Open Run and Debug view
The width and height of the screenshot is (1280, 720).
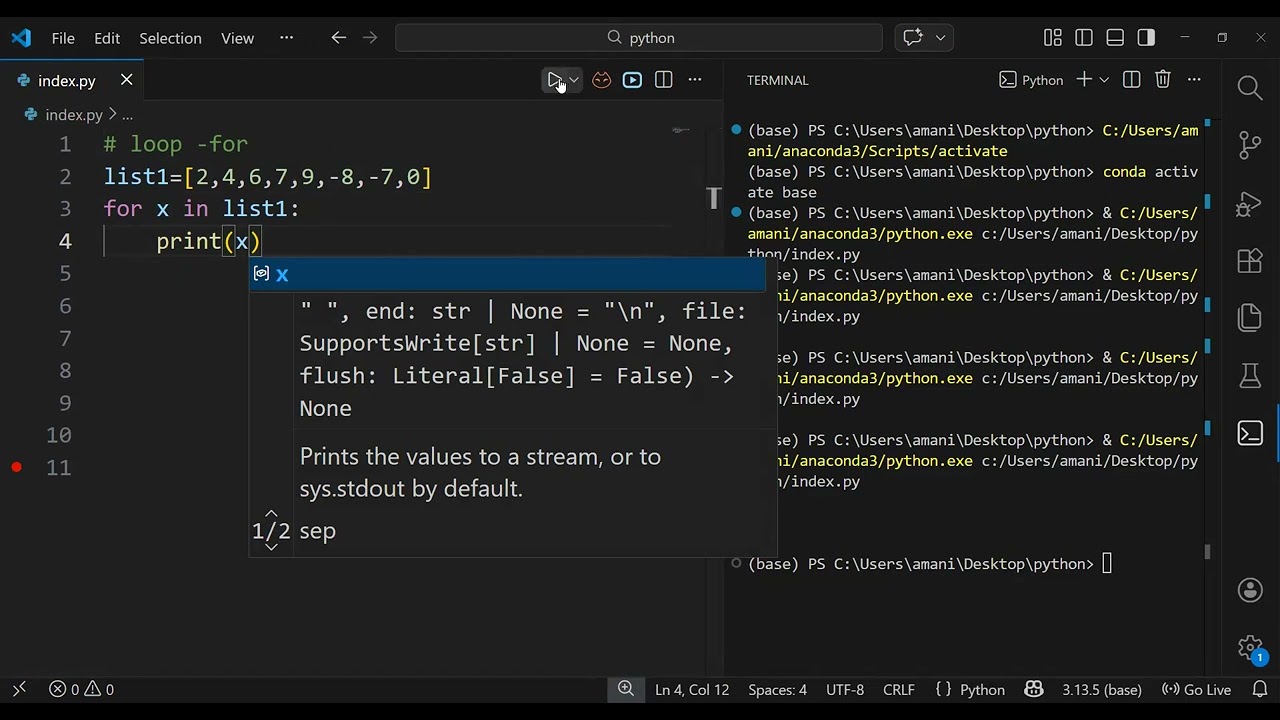click(1250, 203)
